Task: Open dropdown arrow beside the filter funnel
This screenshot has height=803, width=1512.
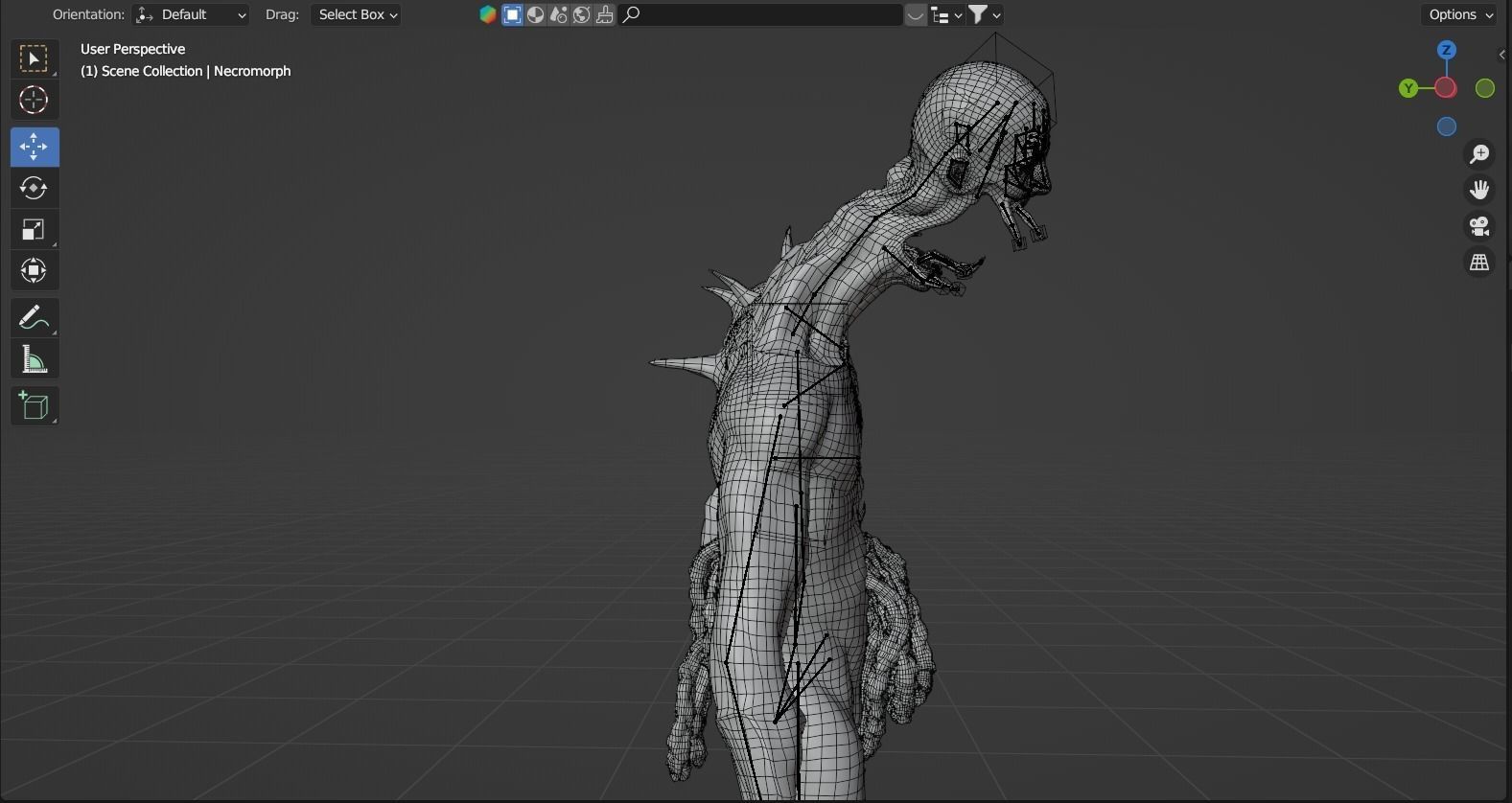Action: coord(997,14)
